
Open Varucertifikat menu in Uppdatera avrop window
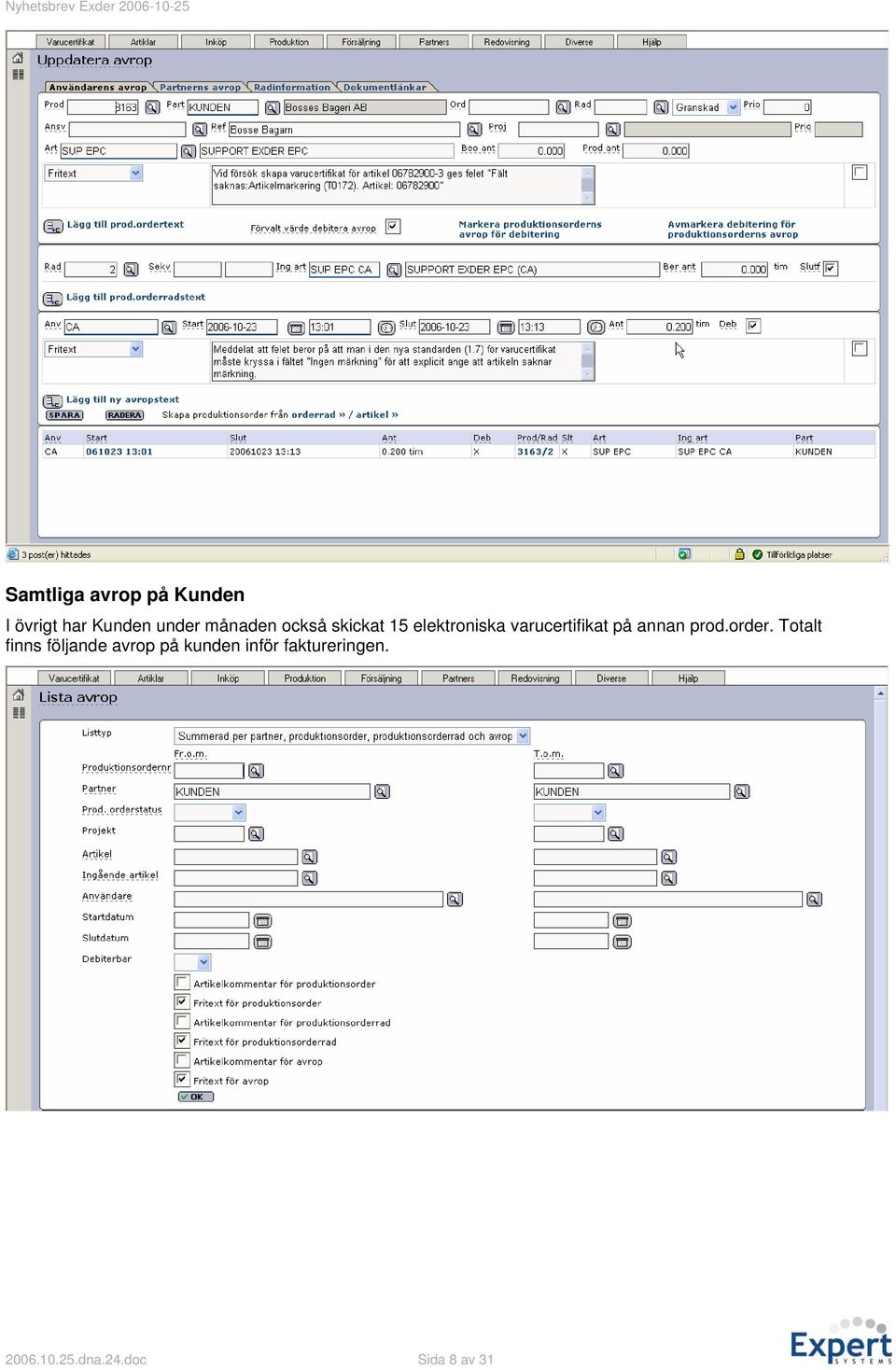(x=70, y=42)
